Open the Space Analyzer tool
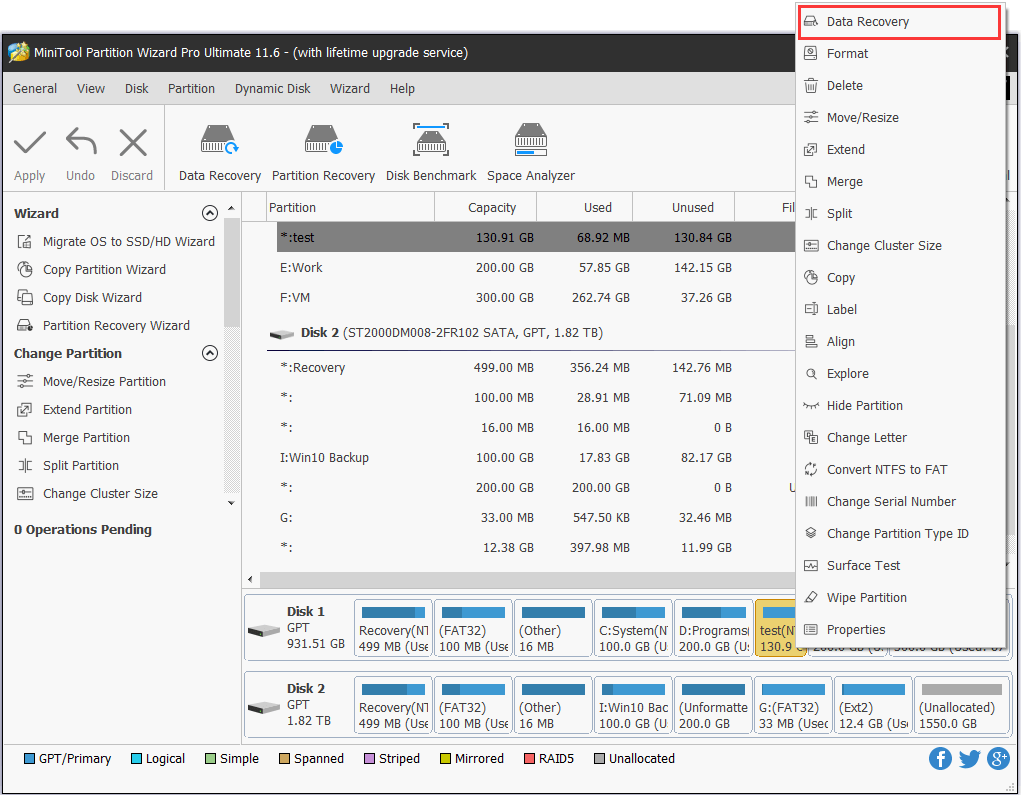This screenshot has height=795, width=1021. click(531, 153)
